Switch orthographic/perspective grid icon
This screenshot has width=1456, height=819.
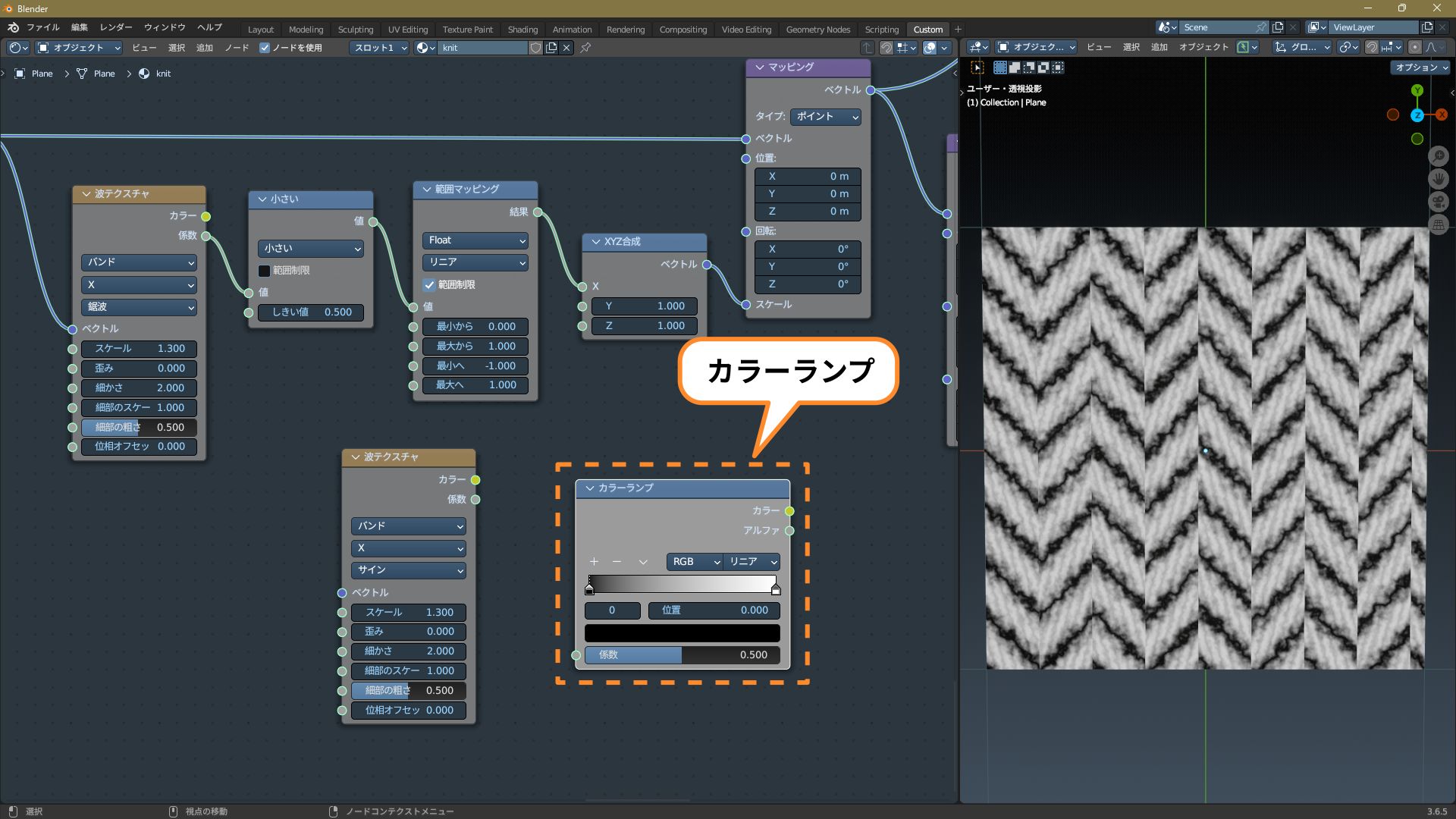1438,224
